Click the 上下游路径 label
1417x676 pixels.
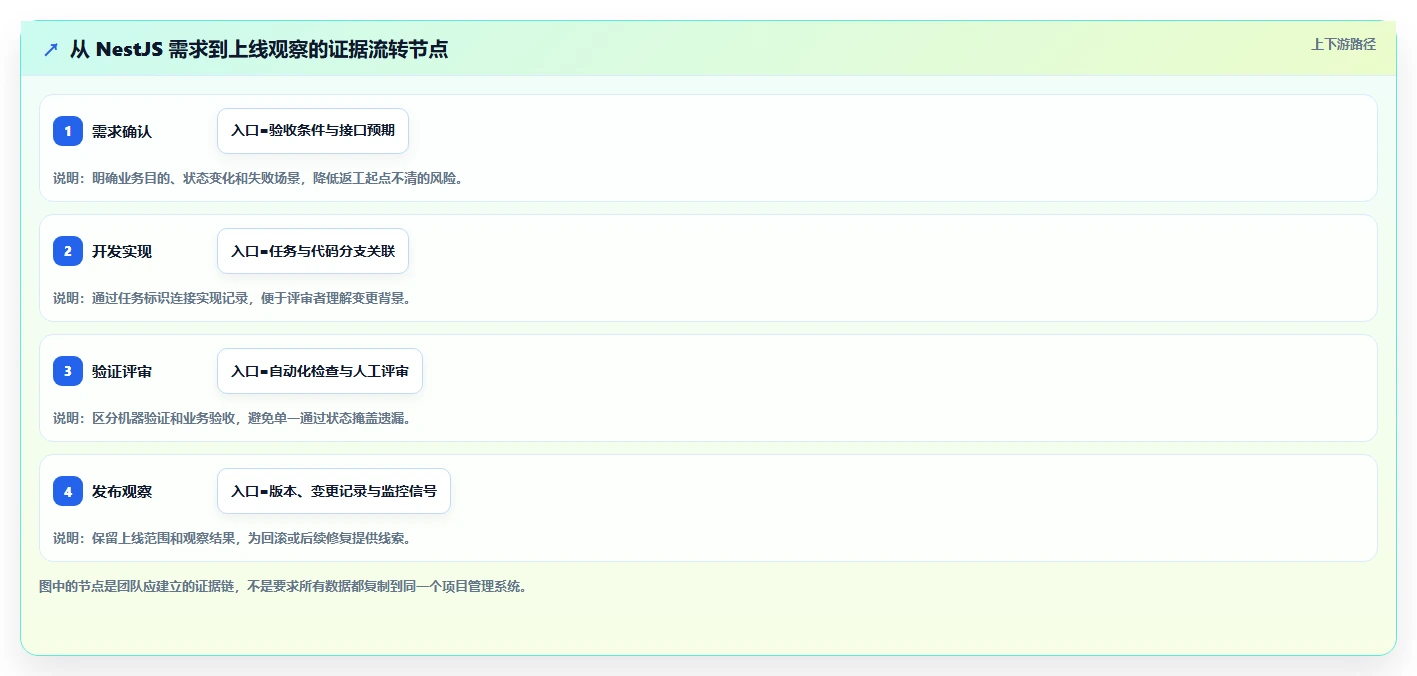tap(1343, 44)
